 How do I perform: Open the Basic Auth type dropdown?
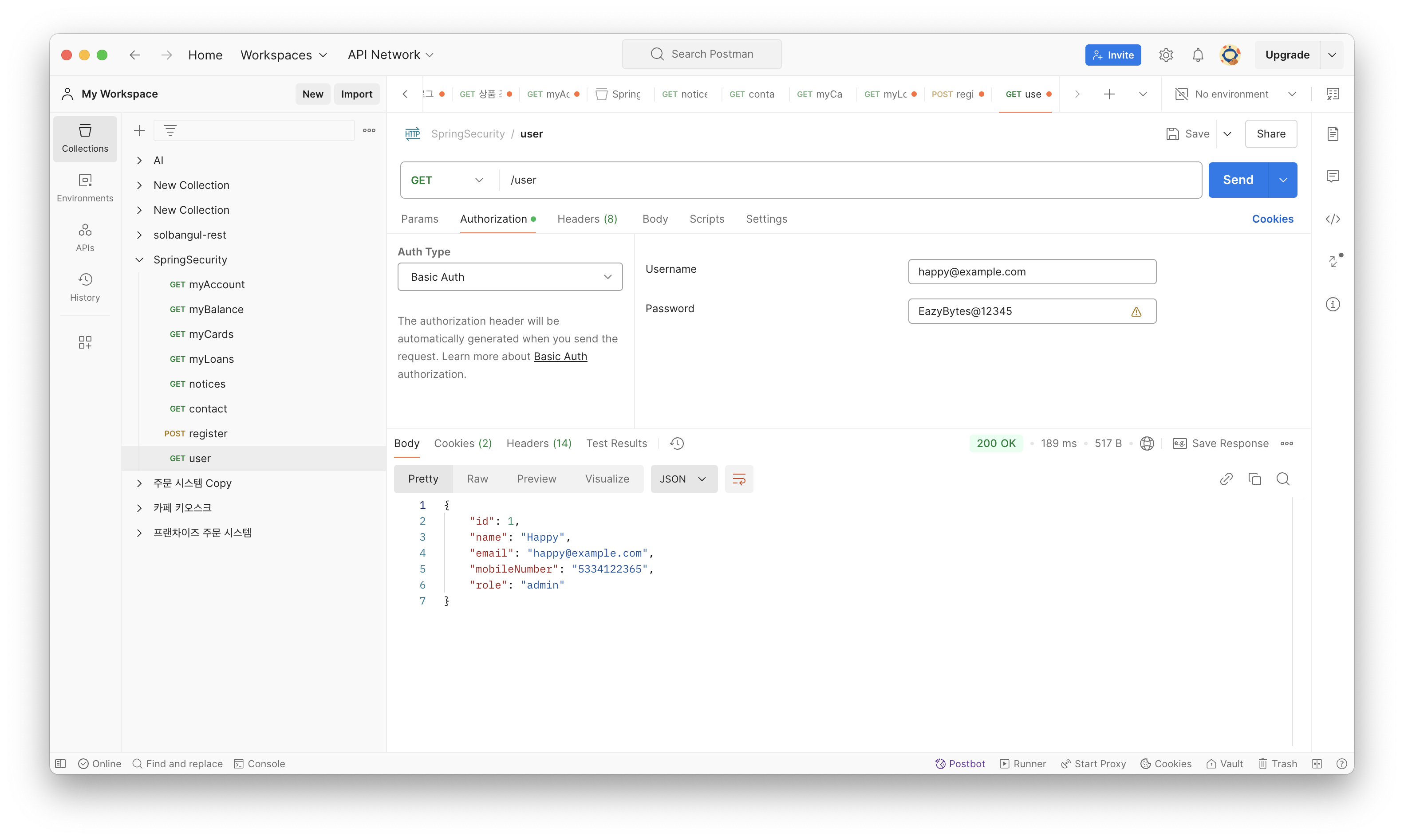point(510,277)
